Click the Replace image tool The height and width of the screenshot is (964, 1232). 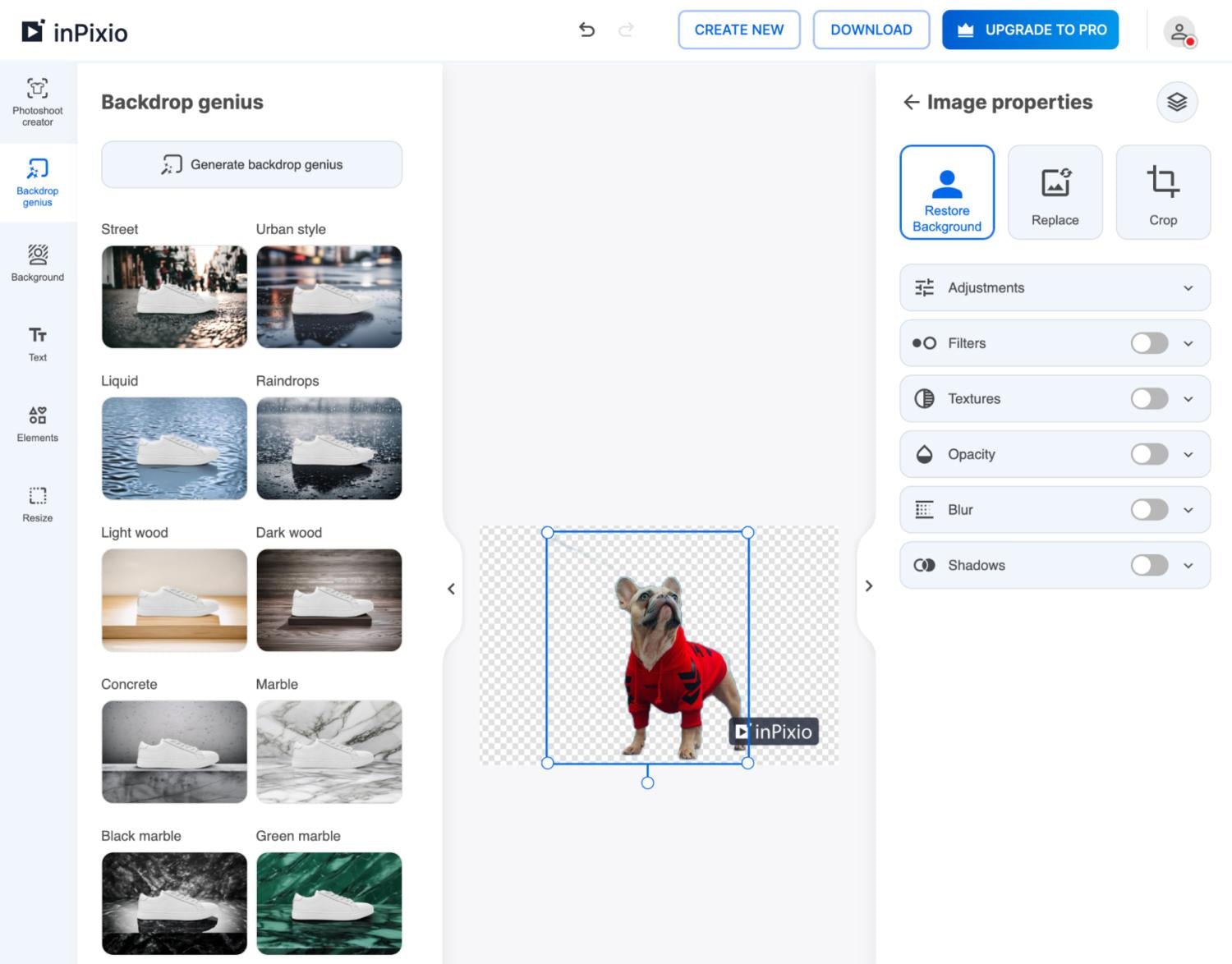(1055, 193)
